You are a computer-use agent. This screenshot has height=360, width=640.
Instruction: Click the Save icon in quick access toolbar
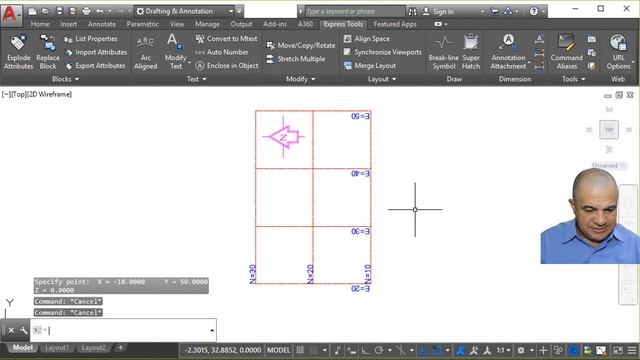click(59, 11)
